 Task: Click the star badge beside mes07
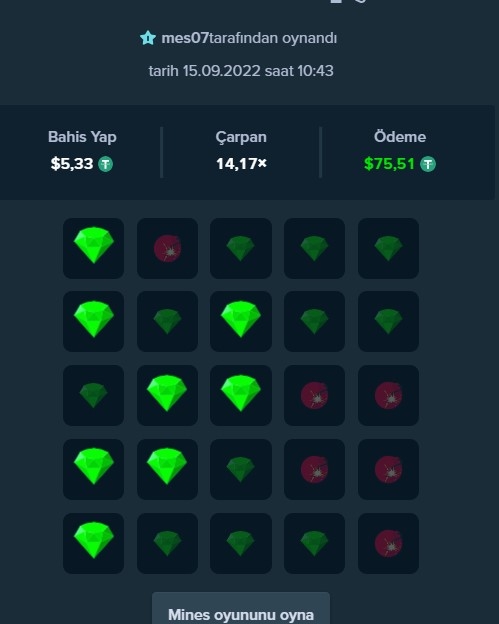(148, 38)
